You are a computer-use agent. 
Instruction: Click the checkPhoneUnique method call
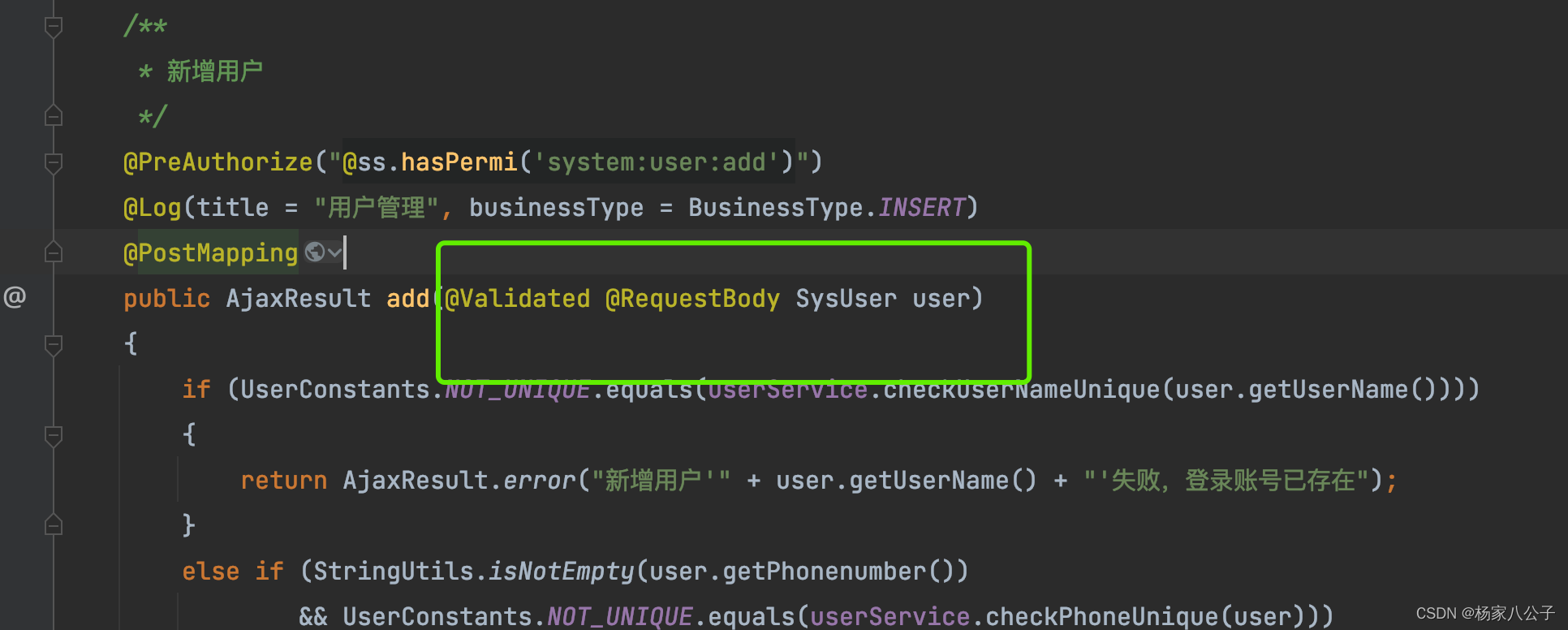coord(1103,617)
